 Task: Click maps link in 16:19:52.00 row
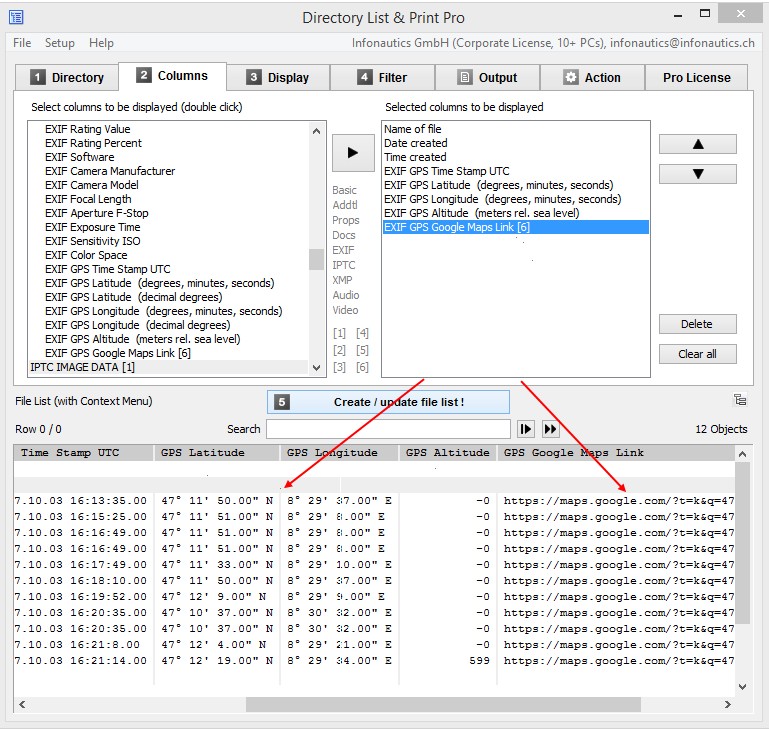point(618,597)
